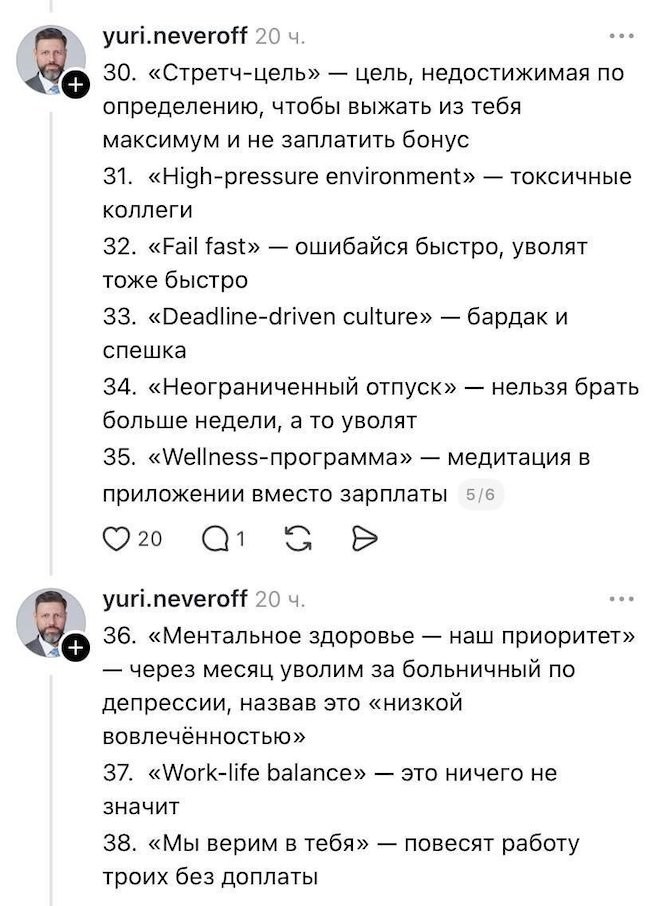
Task: Open the post text about «Неограниченный отпуск»
Action: [x=370, y=404]
